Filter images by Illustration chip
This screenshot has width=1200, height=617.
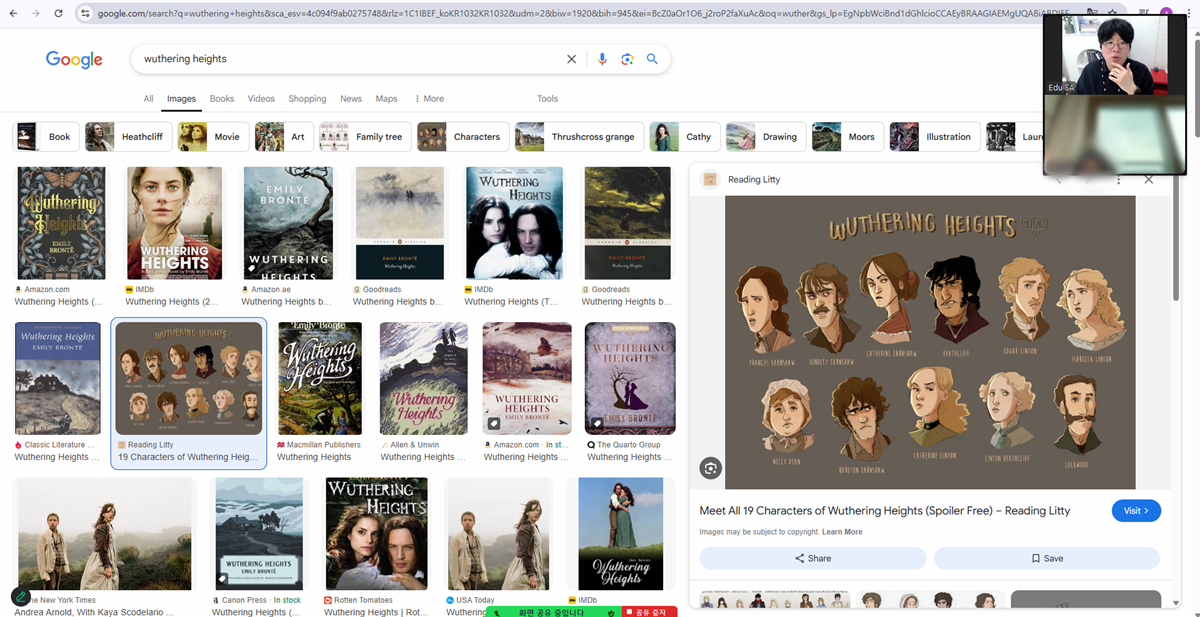[x=934, y=137]
